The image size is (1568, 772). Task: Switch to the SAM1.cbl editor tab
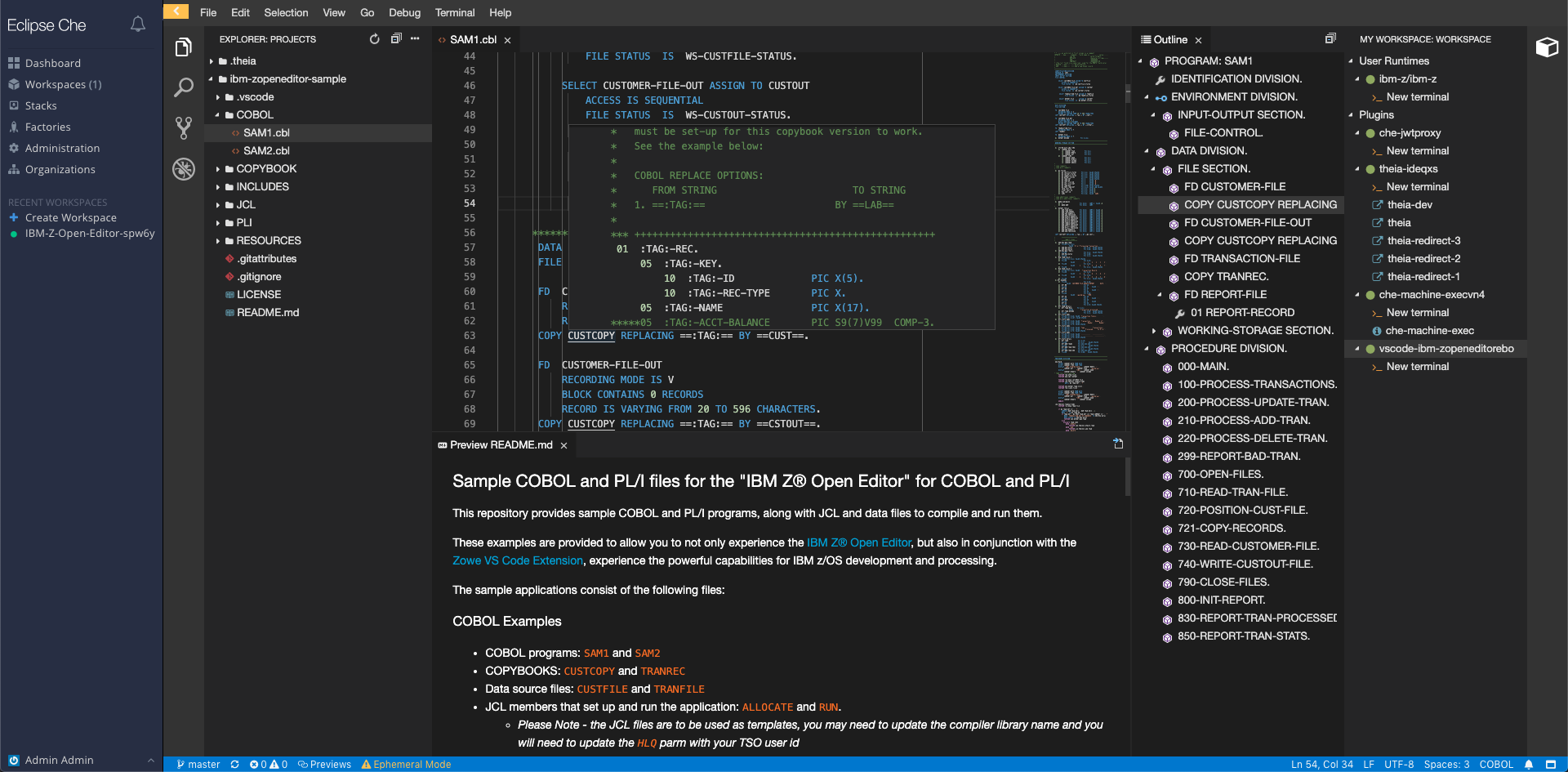click(x=473, y=39)
